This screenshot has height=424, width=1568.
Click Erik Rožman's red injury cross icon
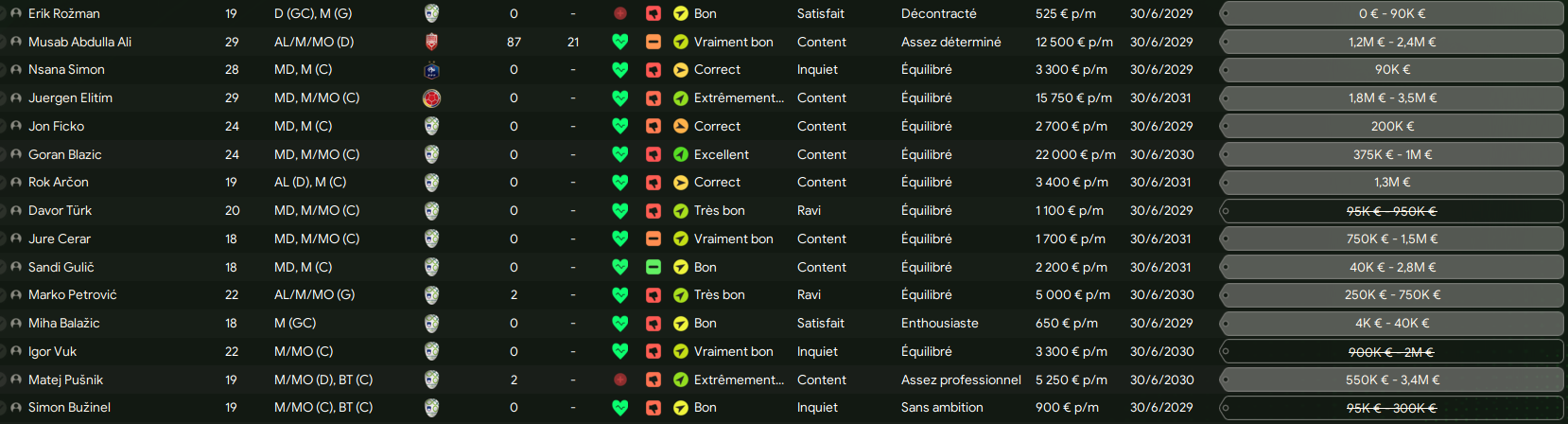click(x=620, y=13)
